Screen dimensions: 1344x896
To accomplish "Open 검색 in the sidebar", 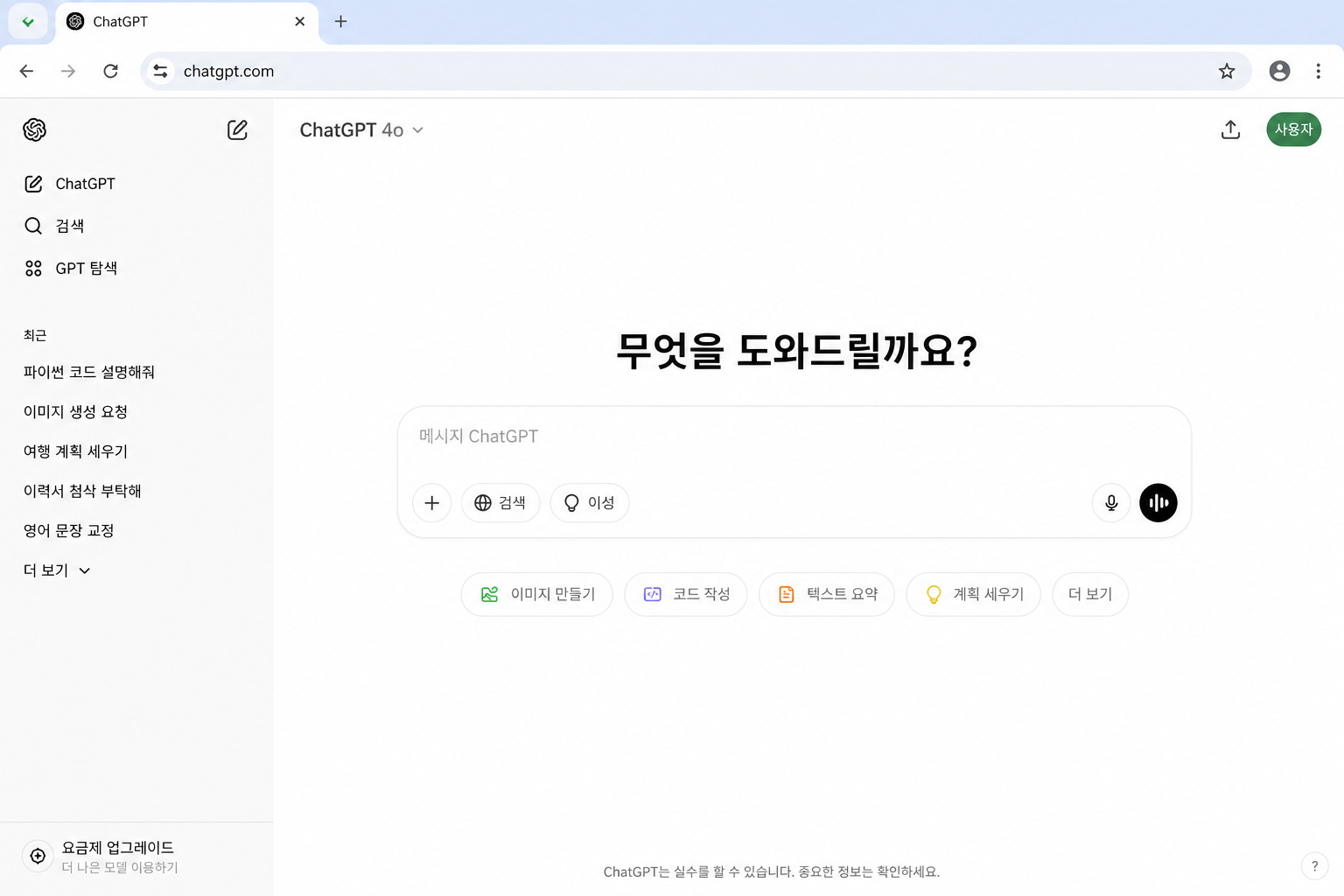I will 54,226.
